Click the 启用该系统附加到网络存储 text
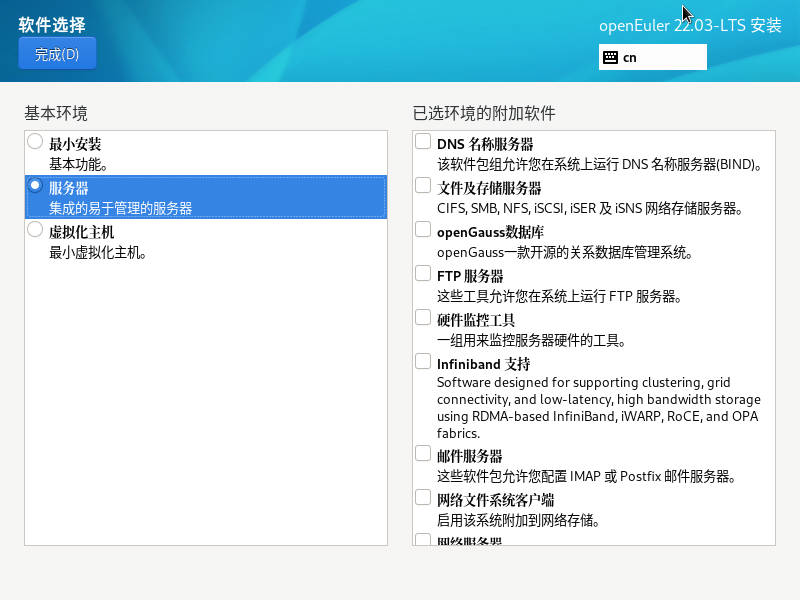The height and width of the screenshot is (600, 800). coord(518,520)
